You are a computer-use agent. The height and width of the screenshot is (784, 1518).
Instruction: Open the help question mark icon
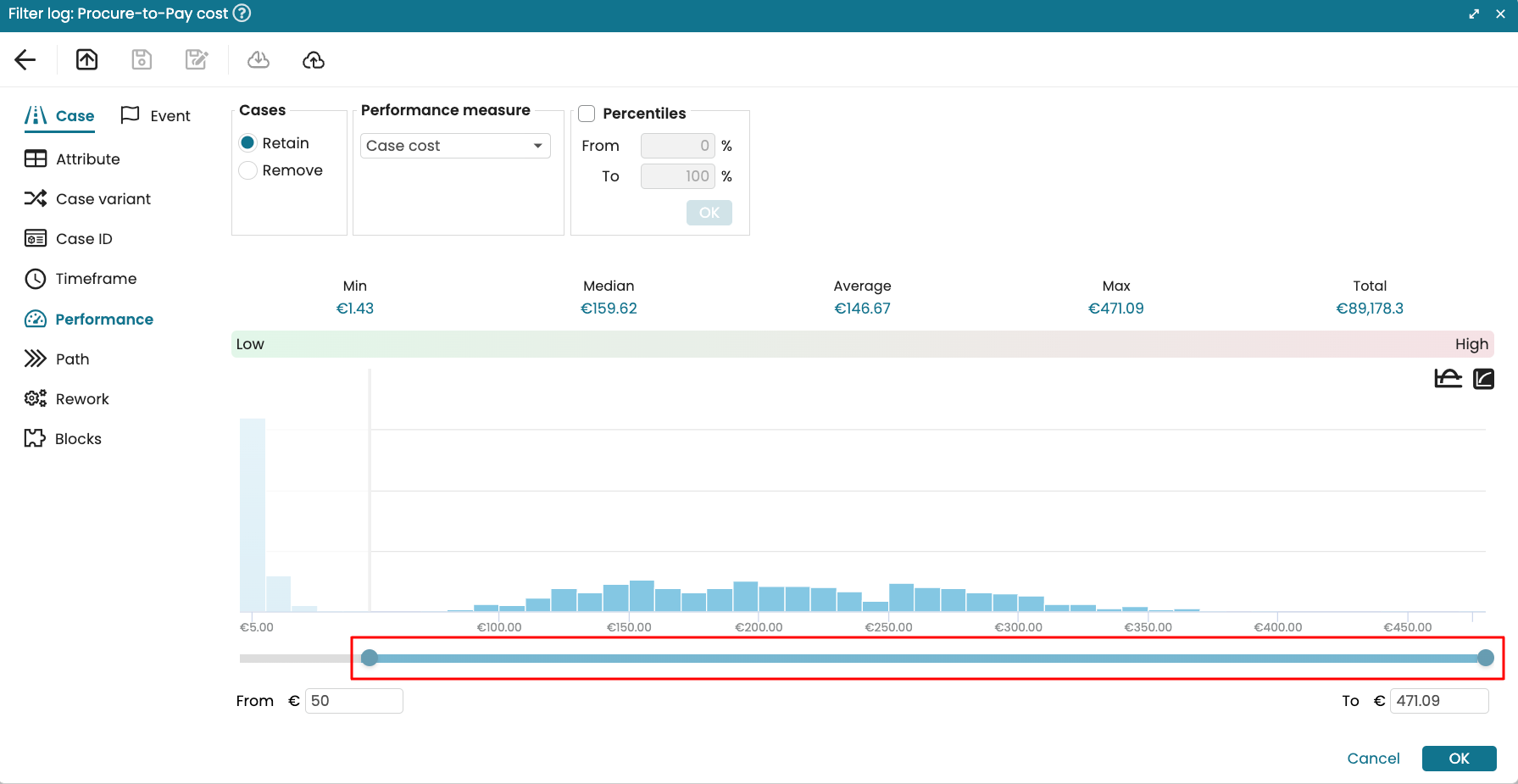tap(242, 14)
